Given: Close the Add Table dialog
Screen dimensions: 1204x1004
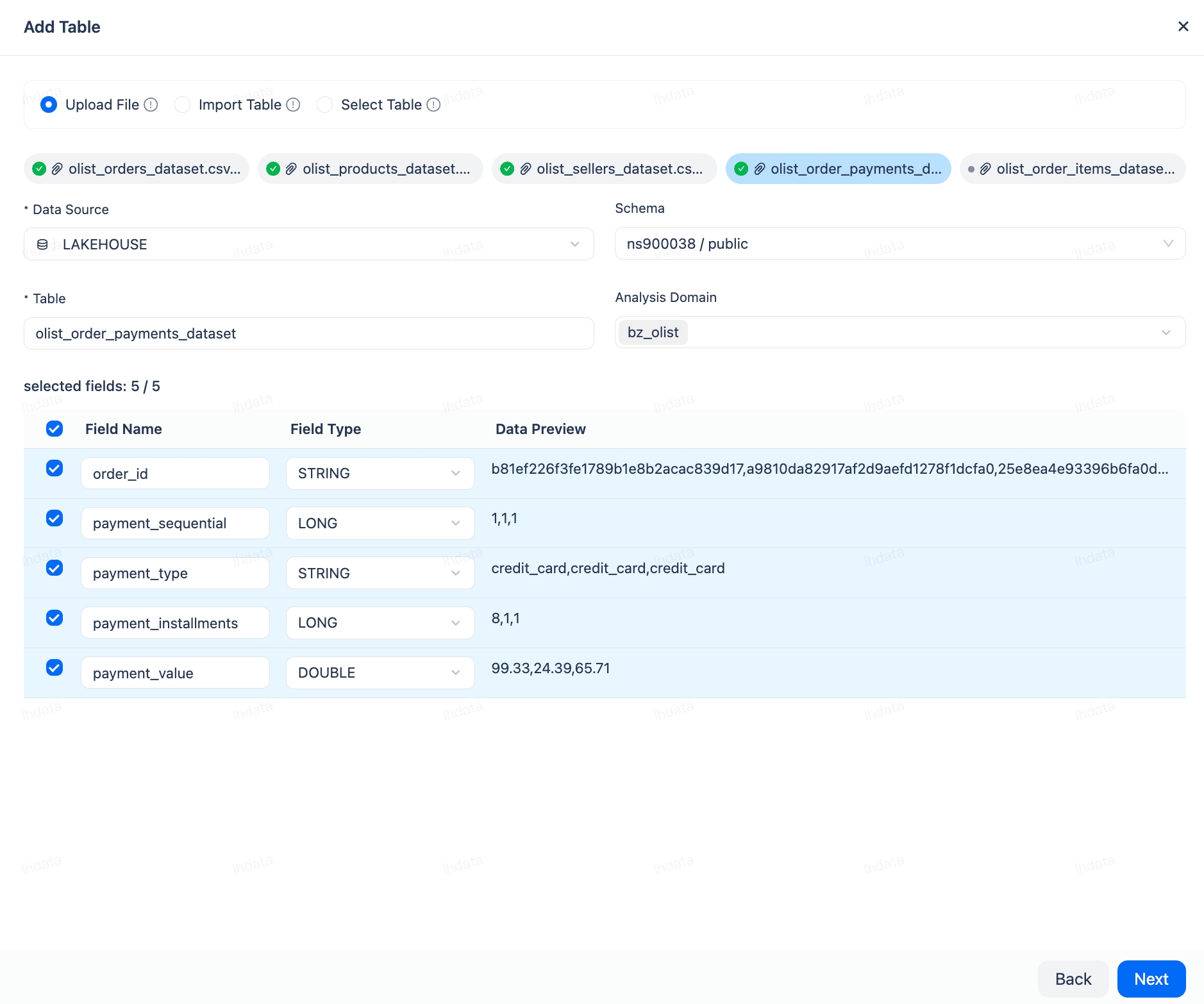Looking at the screenshot, I should [x=1183, y=26].
